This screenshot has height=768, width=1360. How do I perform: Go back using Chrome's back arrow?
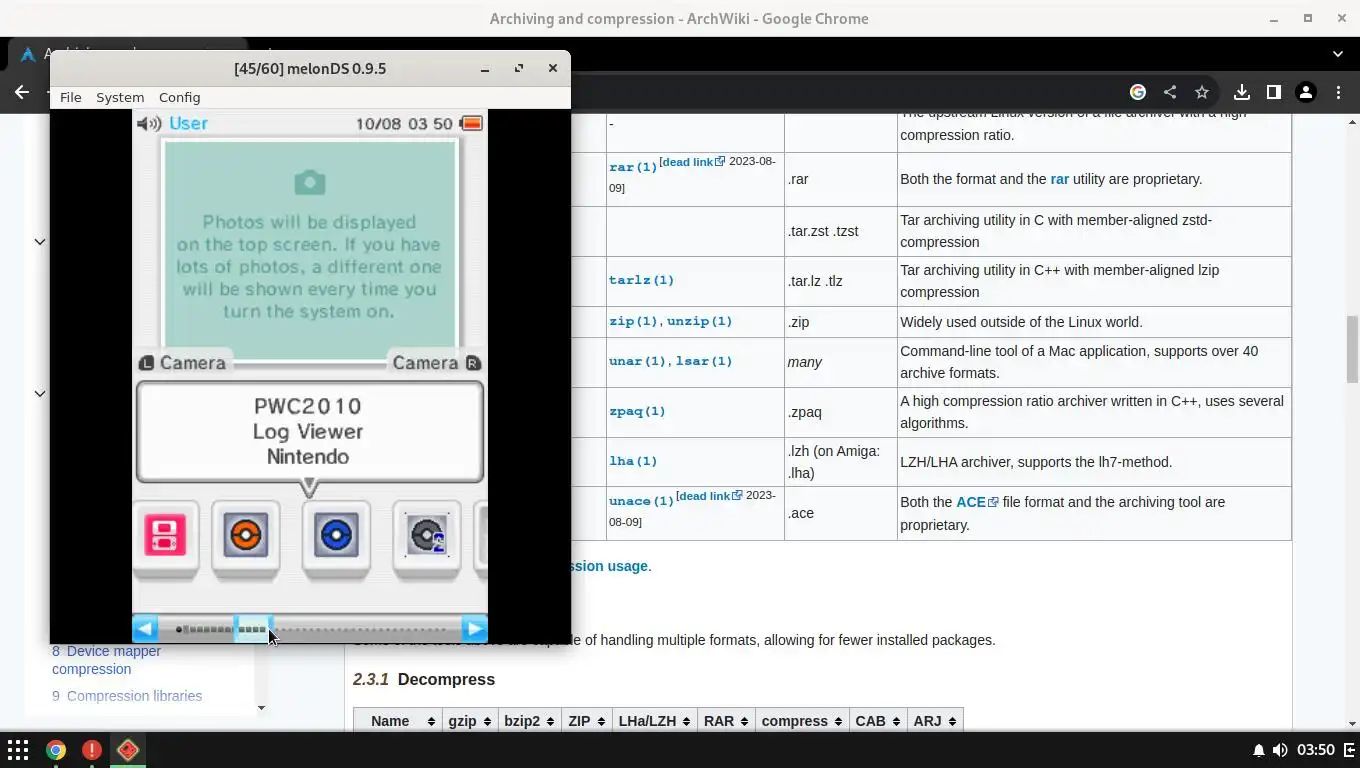coord(22,92)
